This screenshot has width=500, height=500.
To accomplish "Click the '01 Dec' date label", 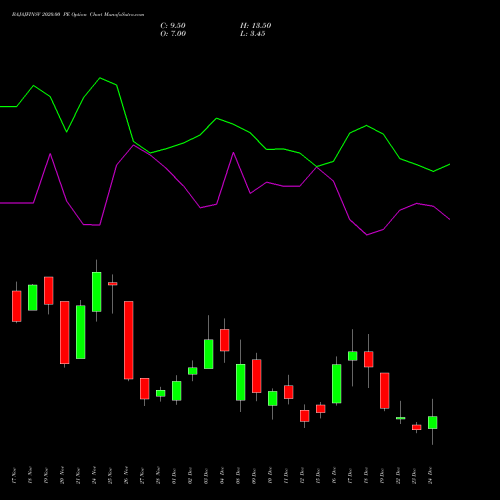I will 174,475.
